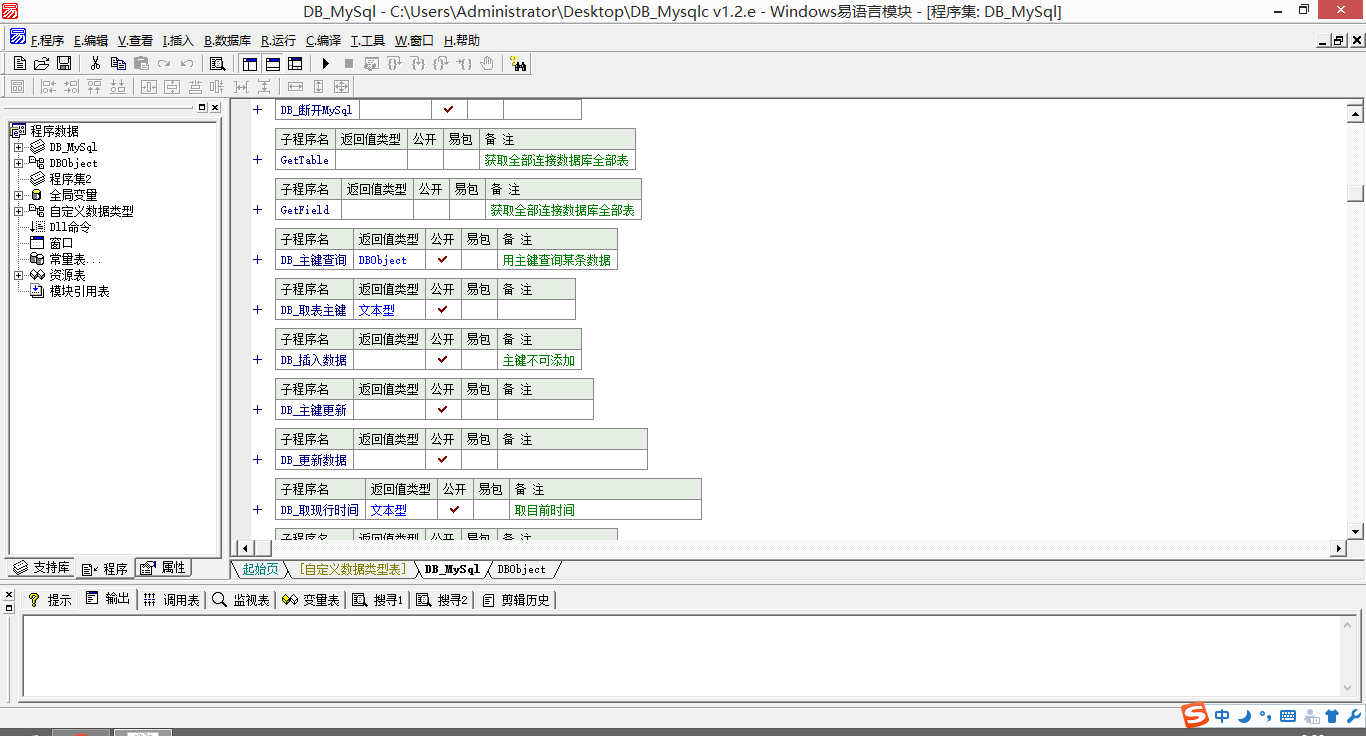Click empty 公开 cell for GetField
Screen dimensions: 1366x736
click(431, 209)
